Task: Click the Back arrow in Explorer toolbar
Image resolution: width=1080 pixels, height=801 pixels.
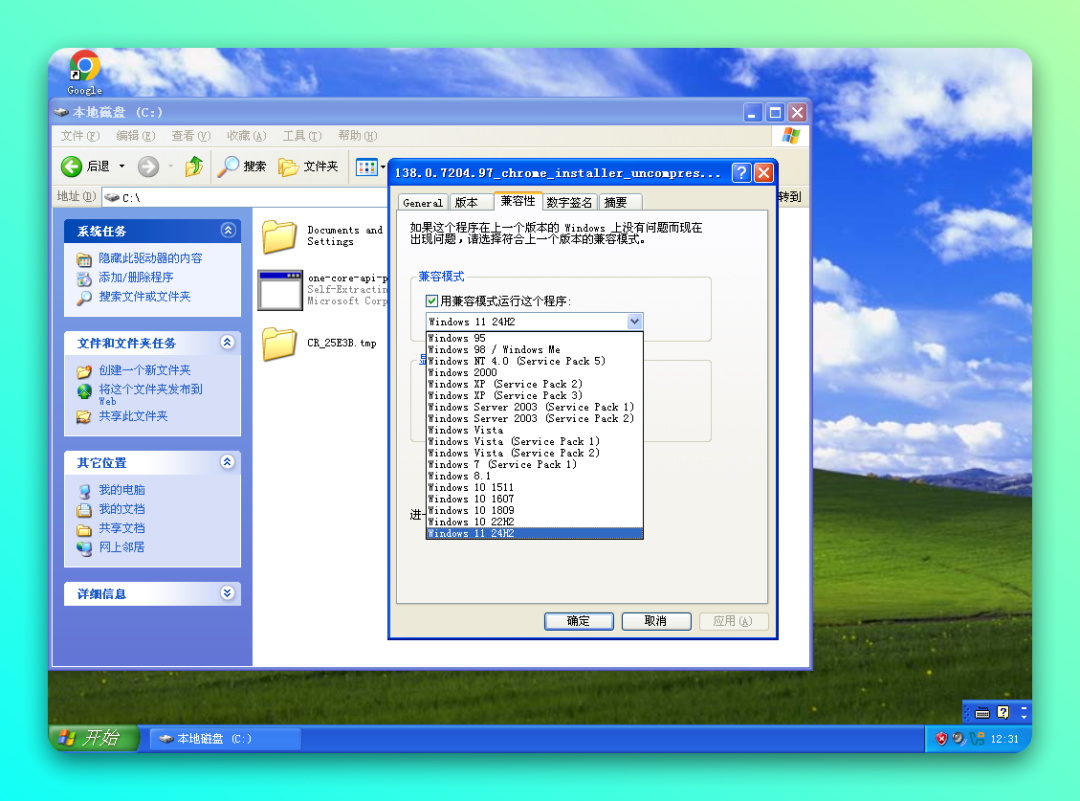Action: [72, 166]
